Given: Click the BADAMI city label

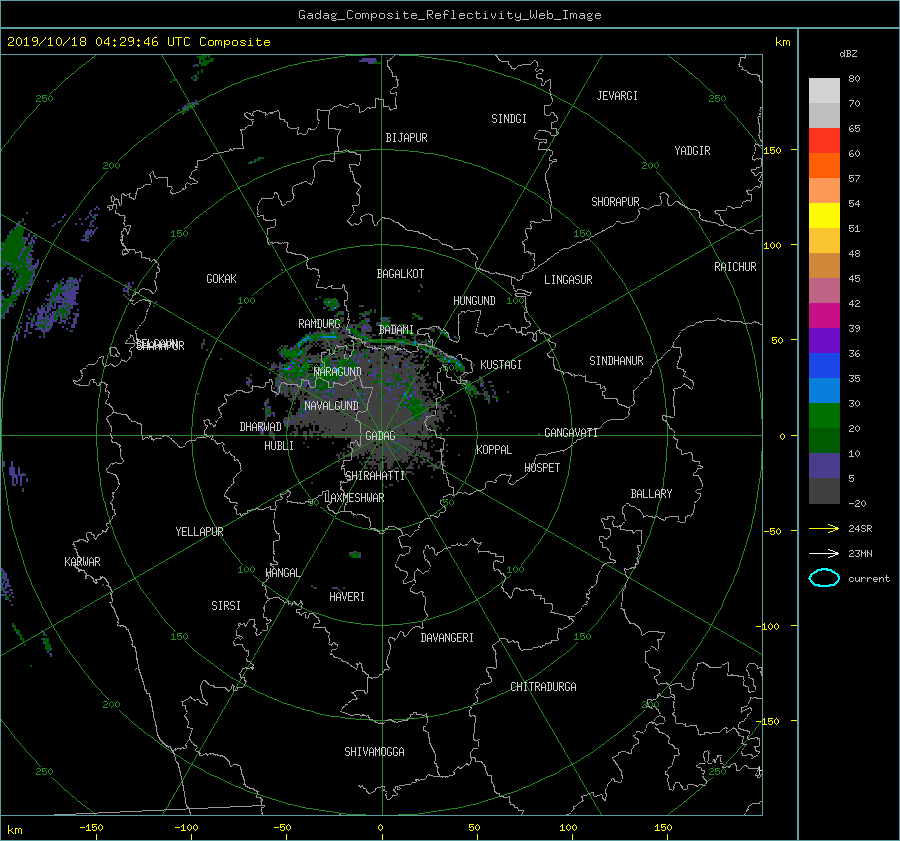Looking at the screenshot, I should tap(396, 330).
